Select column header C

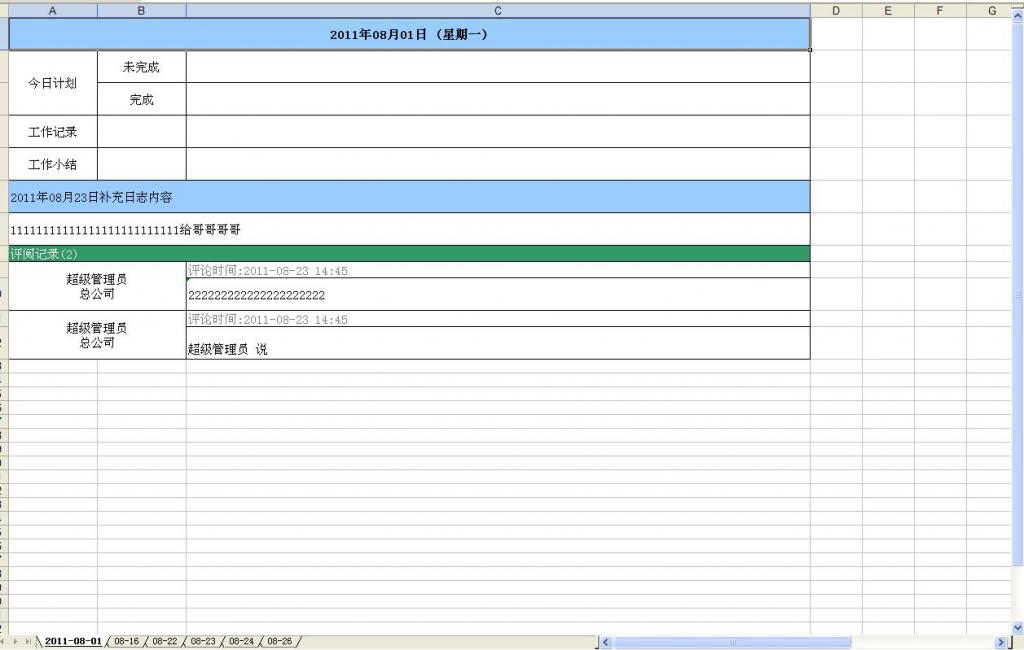point(497,11)
